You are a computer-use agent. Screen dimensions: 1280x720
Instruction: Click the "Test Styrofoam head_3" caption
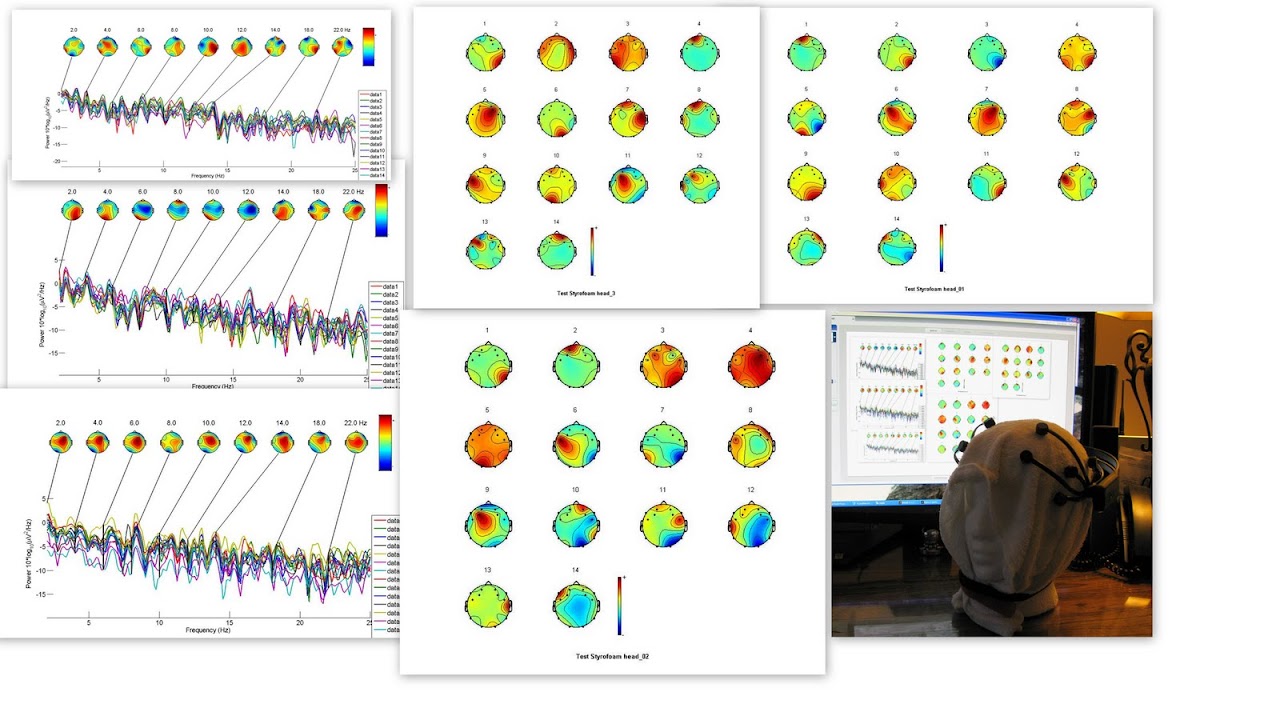point(587,292)
